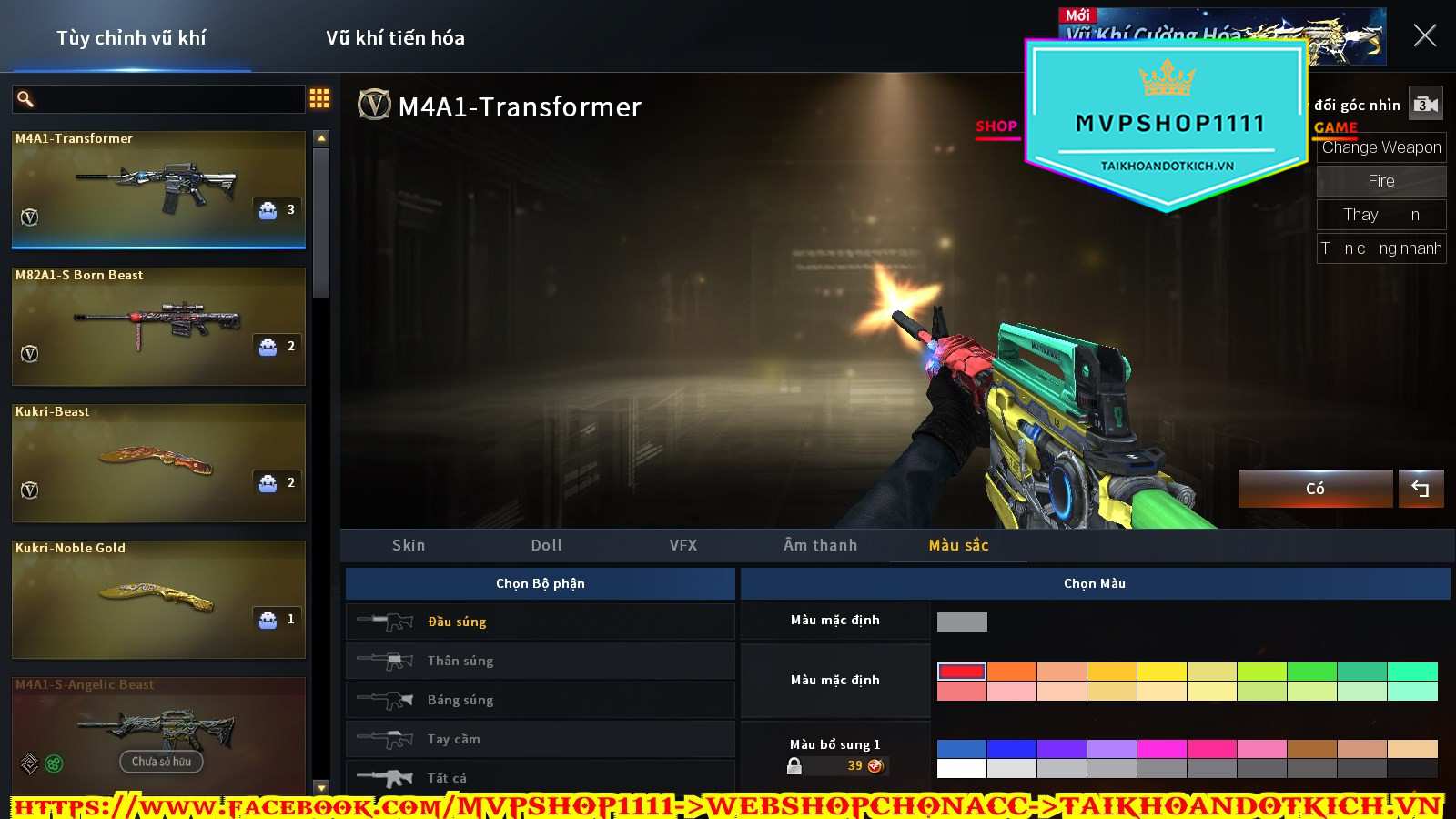Select the Kukri-Beast weapon thumbnail
The height and width of the screenshot is (819, 1456).
[x=157, y=462]
